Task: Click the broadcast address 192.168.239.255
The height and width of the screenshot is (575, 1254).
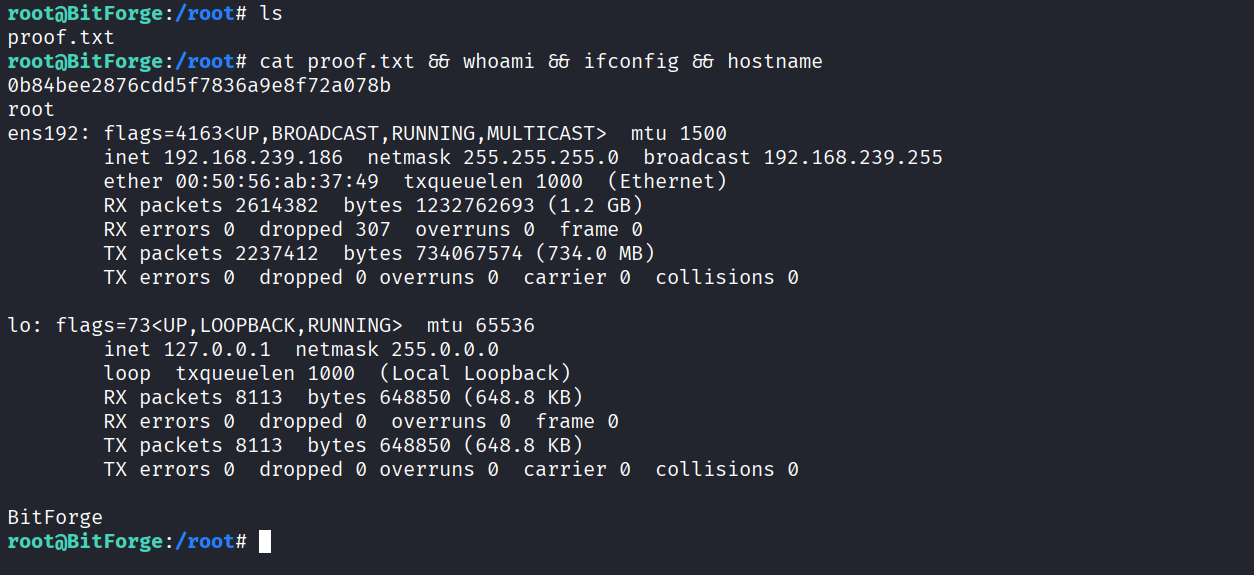Action: click(x=853, y=158)
